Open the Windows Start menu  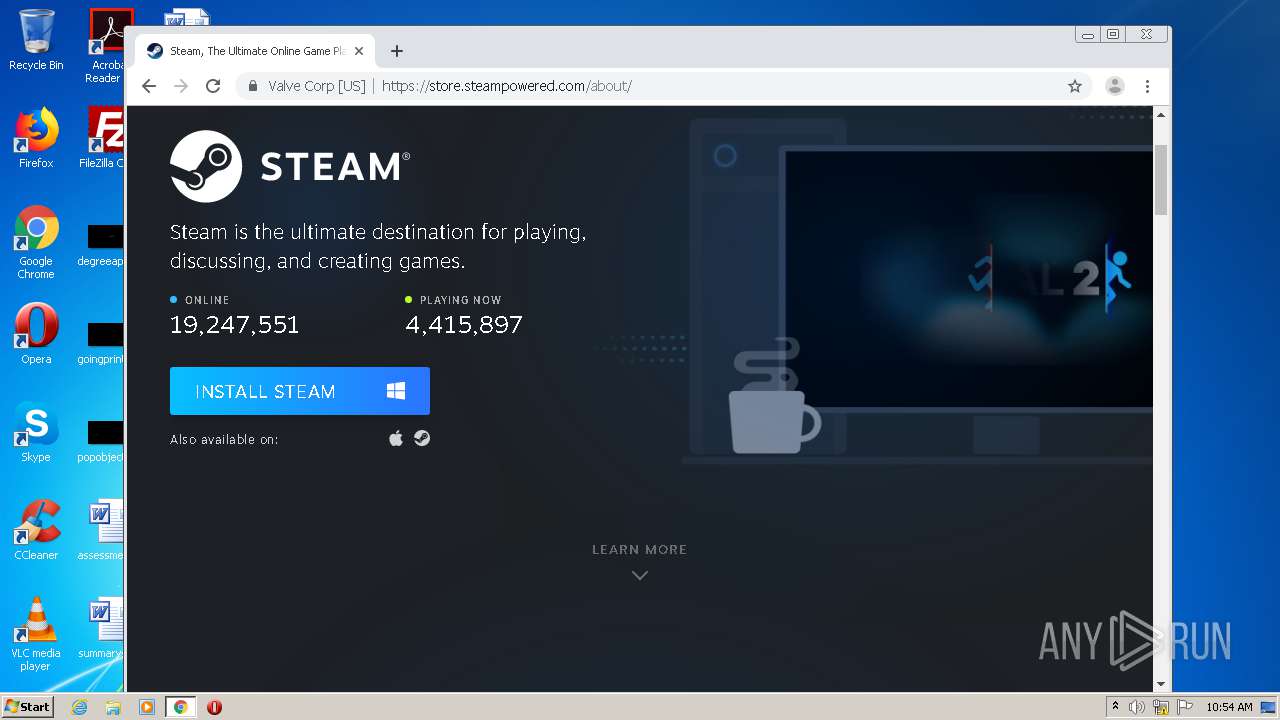pos(28,707)
